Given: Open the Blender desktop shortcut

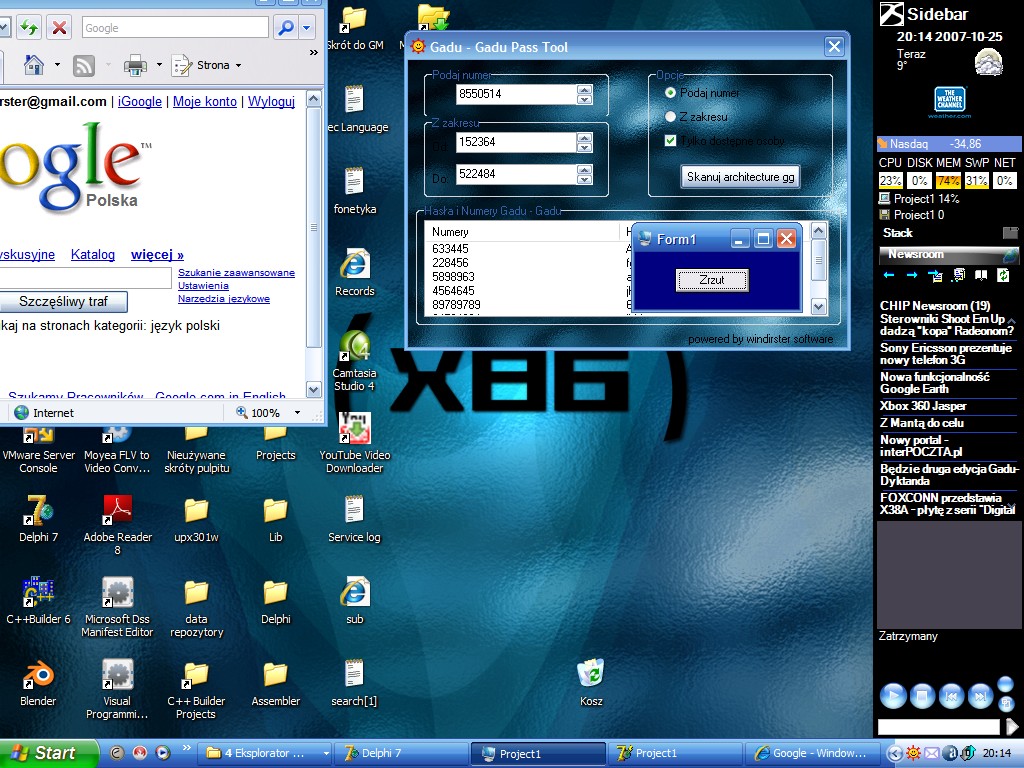Looking at the screenshot, I should point(38,676).
